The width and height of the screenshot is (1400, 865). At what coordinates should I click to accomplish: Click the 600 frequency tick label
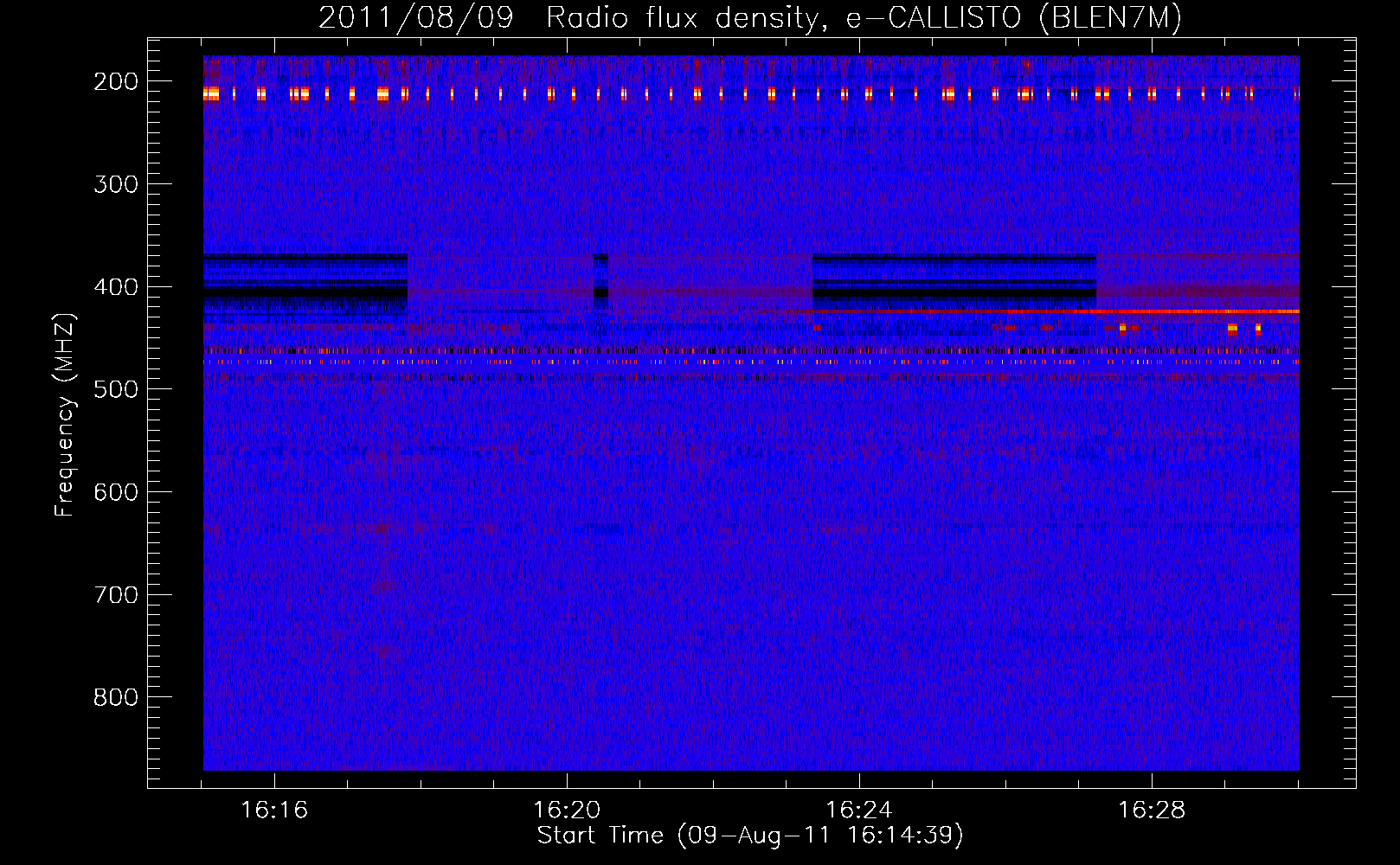[x=116, y=492]
